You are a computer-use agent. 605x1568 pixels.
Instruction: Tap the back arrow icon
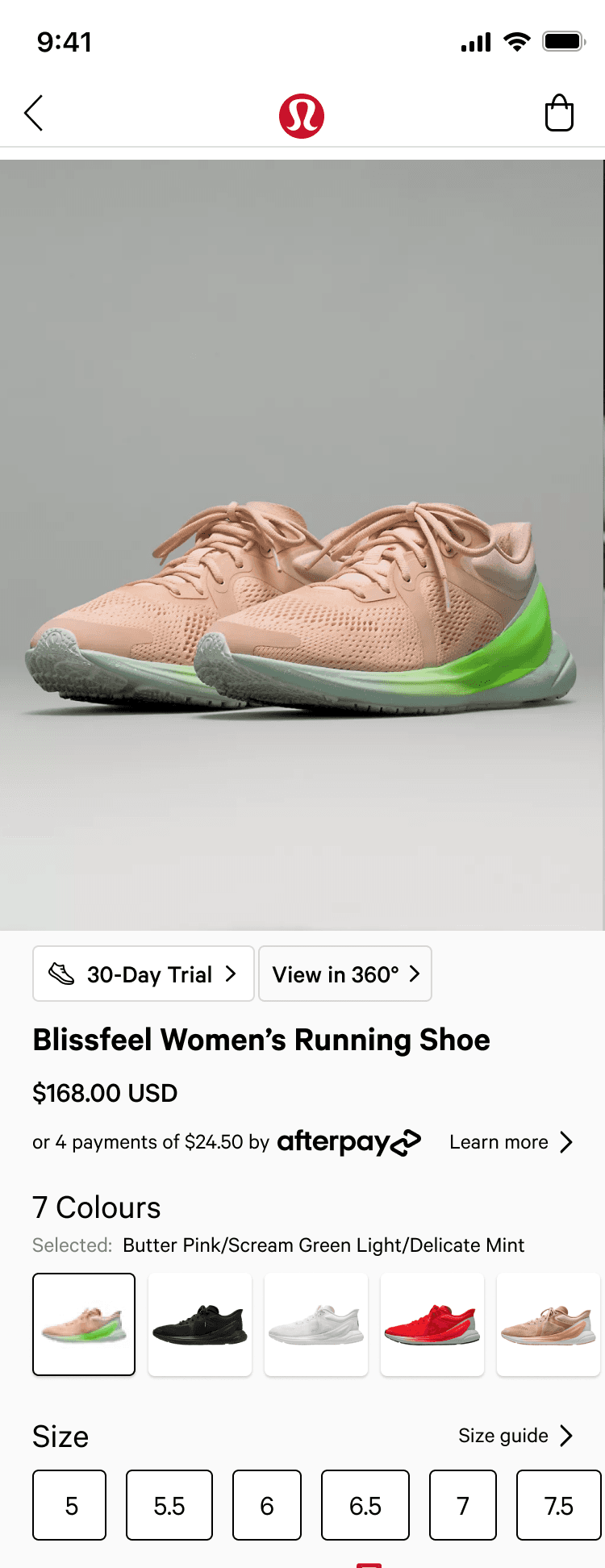(x=34, y=114)
